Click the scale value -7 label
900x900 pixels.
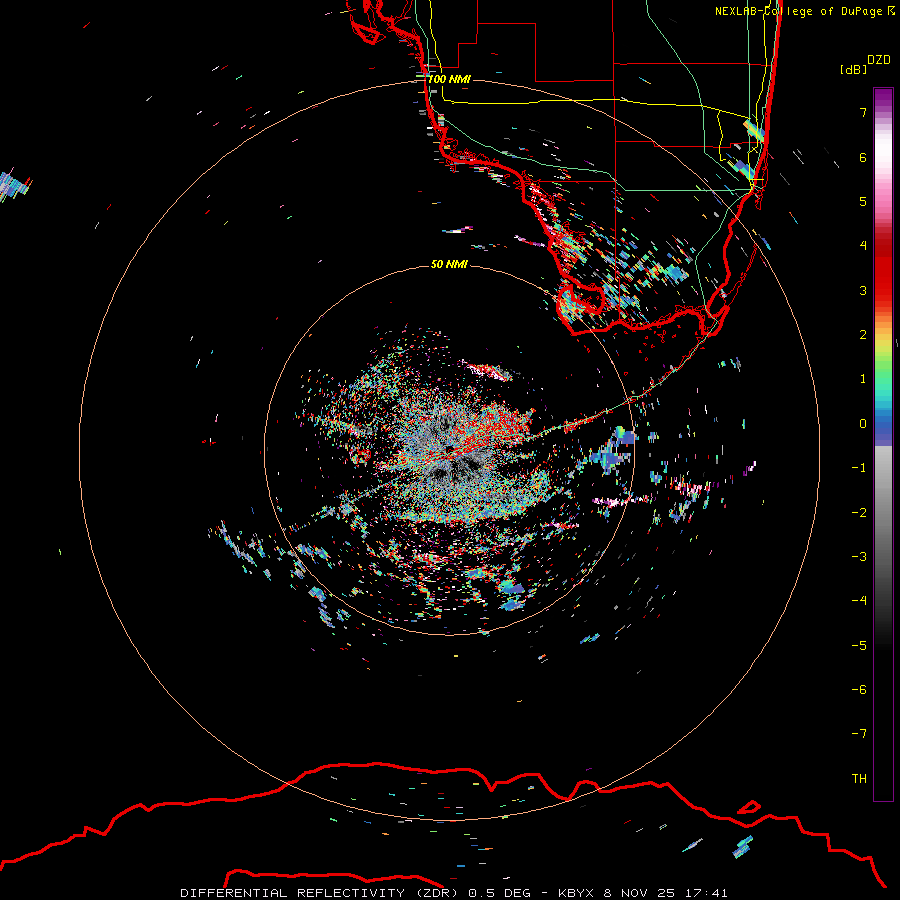[859, 734]
